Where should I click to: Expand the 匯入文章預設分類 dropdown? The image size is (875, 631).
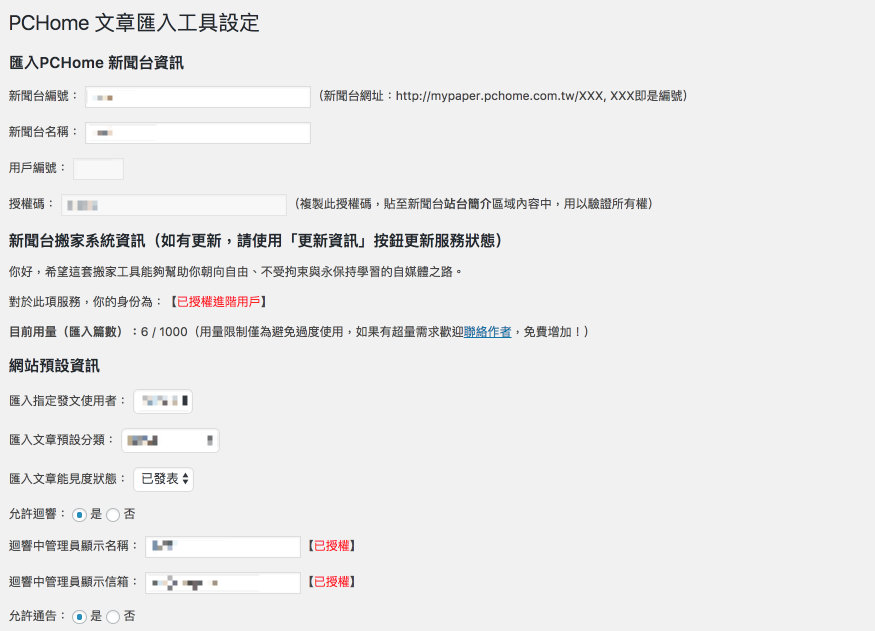(170, 440)
